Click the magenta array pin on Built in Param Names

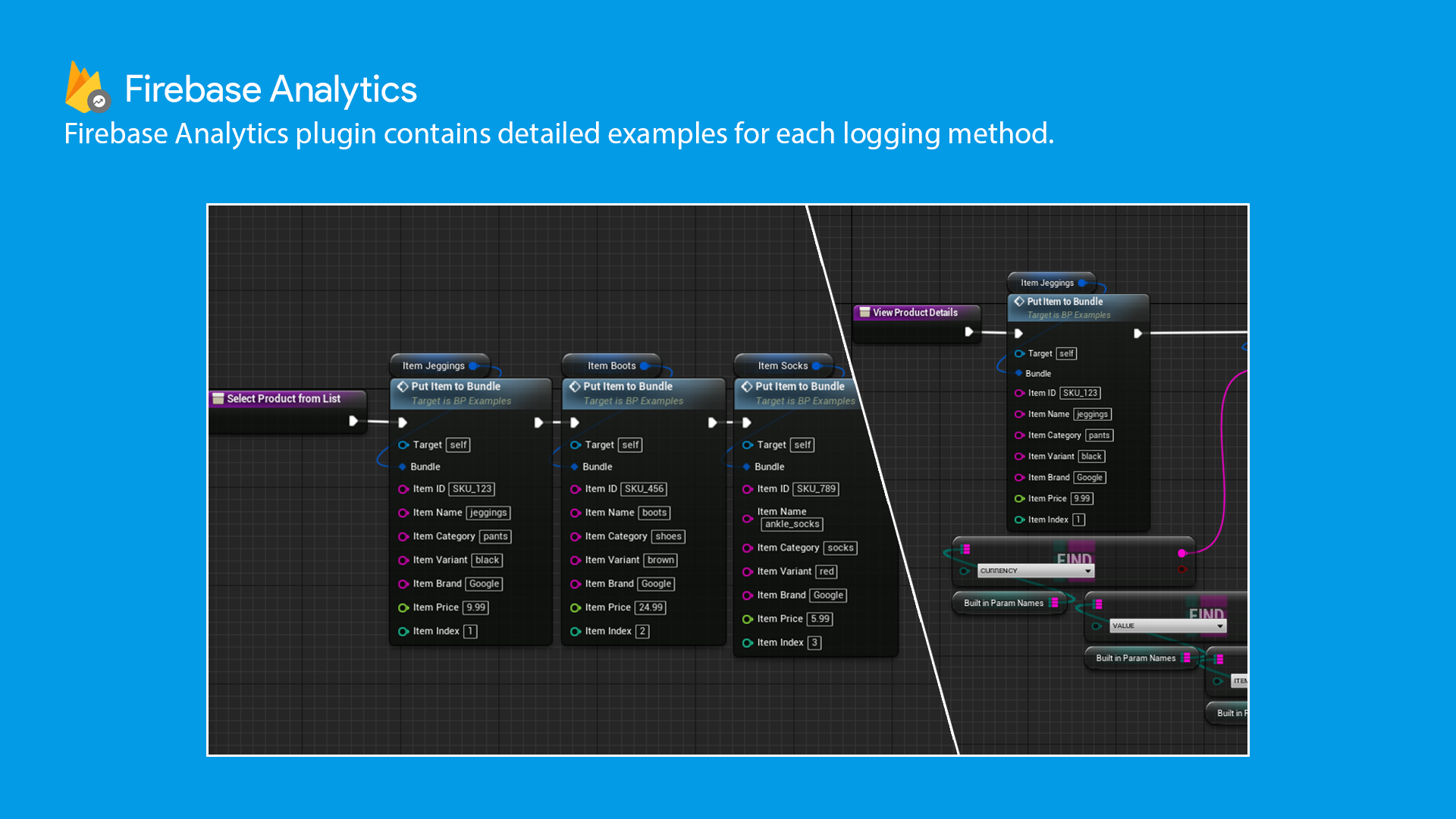1056,603
